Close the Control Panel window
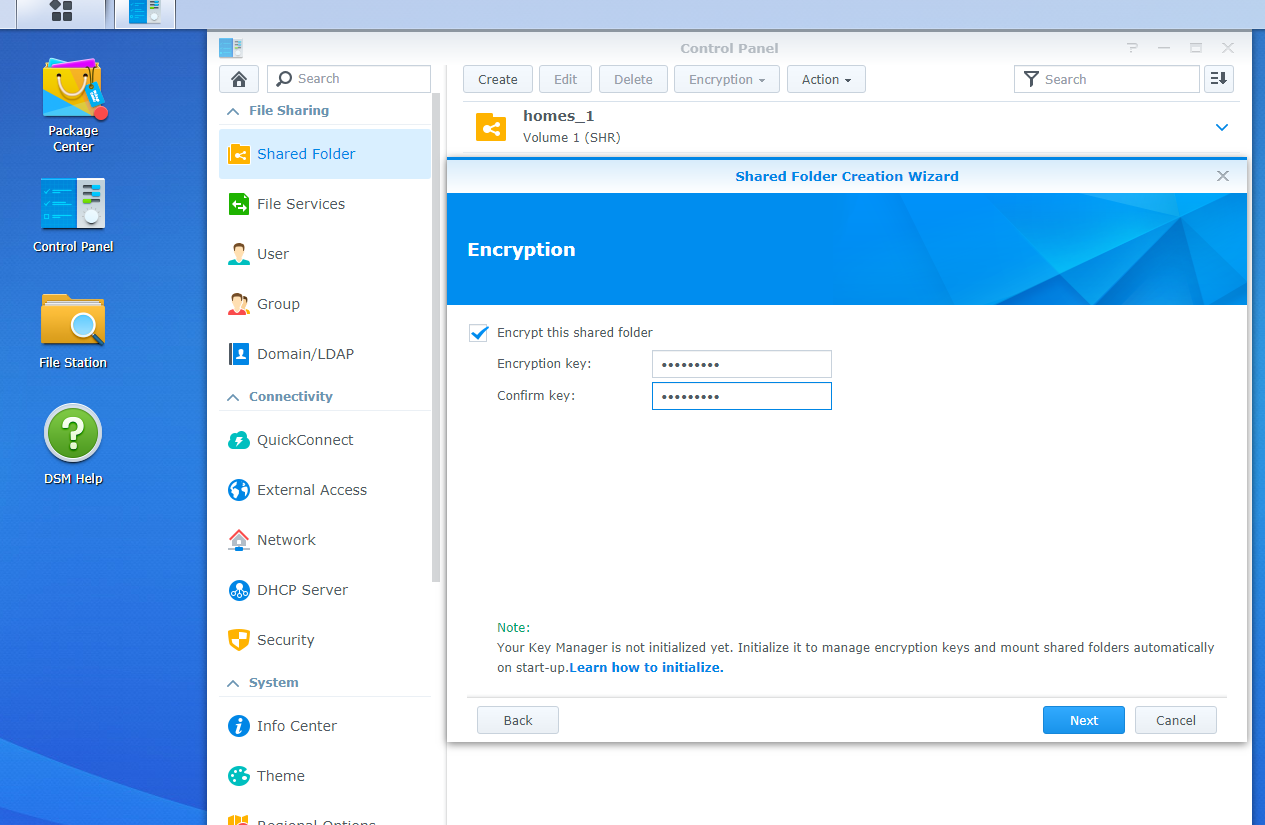Viewport: 1265px width, 825px height. (x=1228, y=48)
